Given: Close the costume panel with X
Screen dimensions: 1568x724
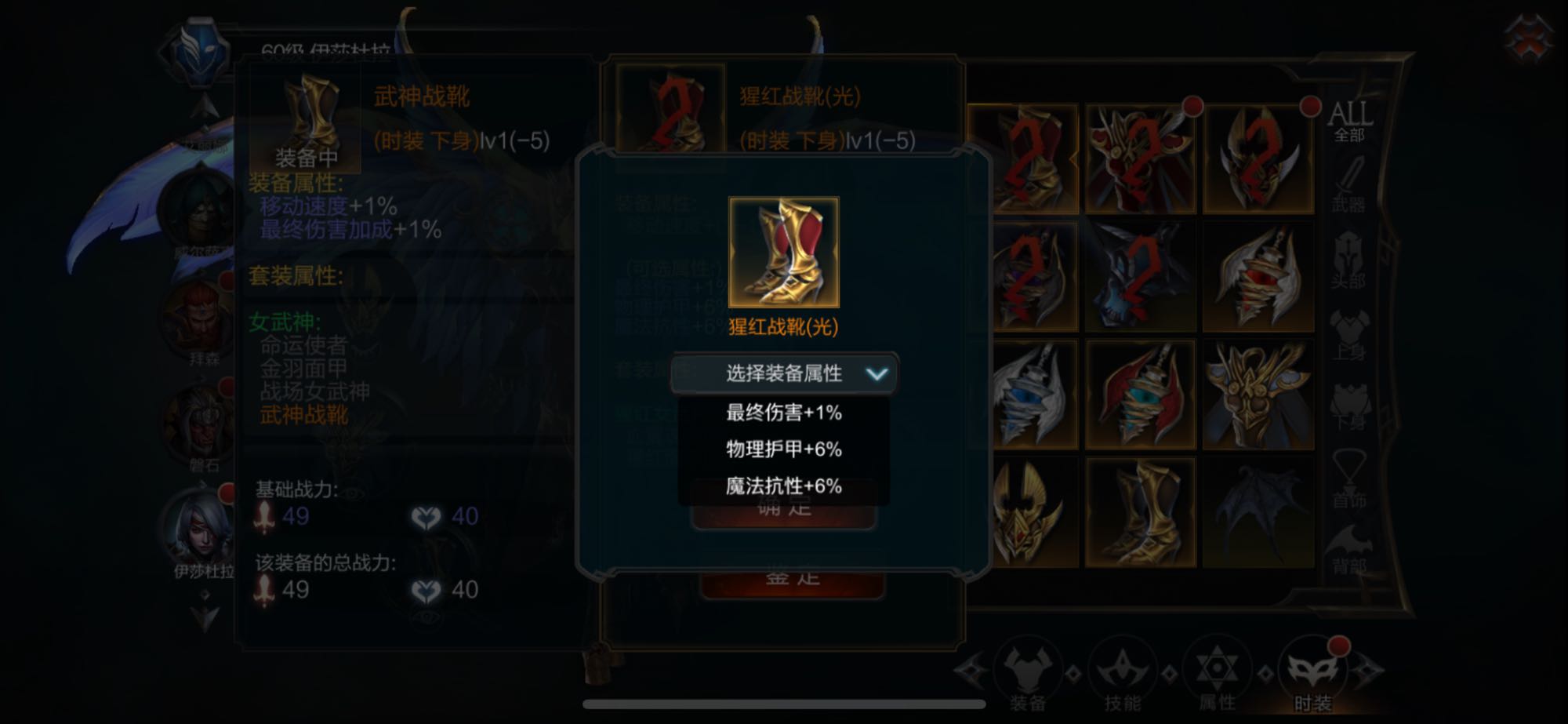Looking at the screenshot, I should [x=1529, y=35].
